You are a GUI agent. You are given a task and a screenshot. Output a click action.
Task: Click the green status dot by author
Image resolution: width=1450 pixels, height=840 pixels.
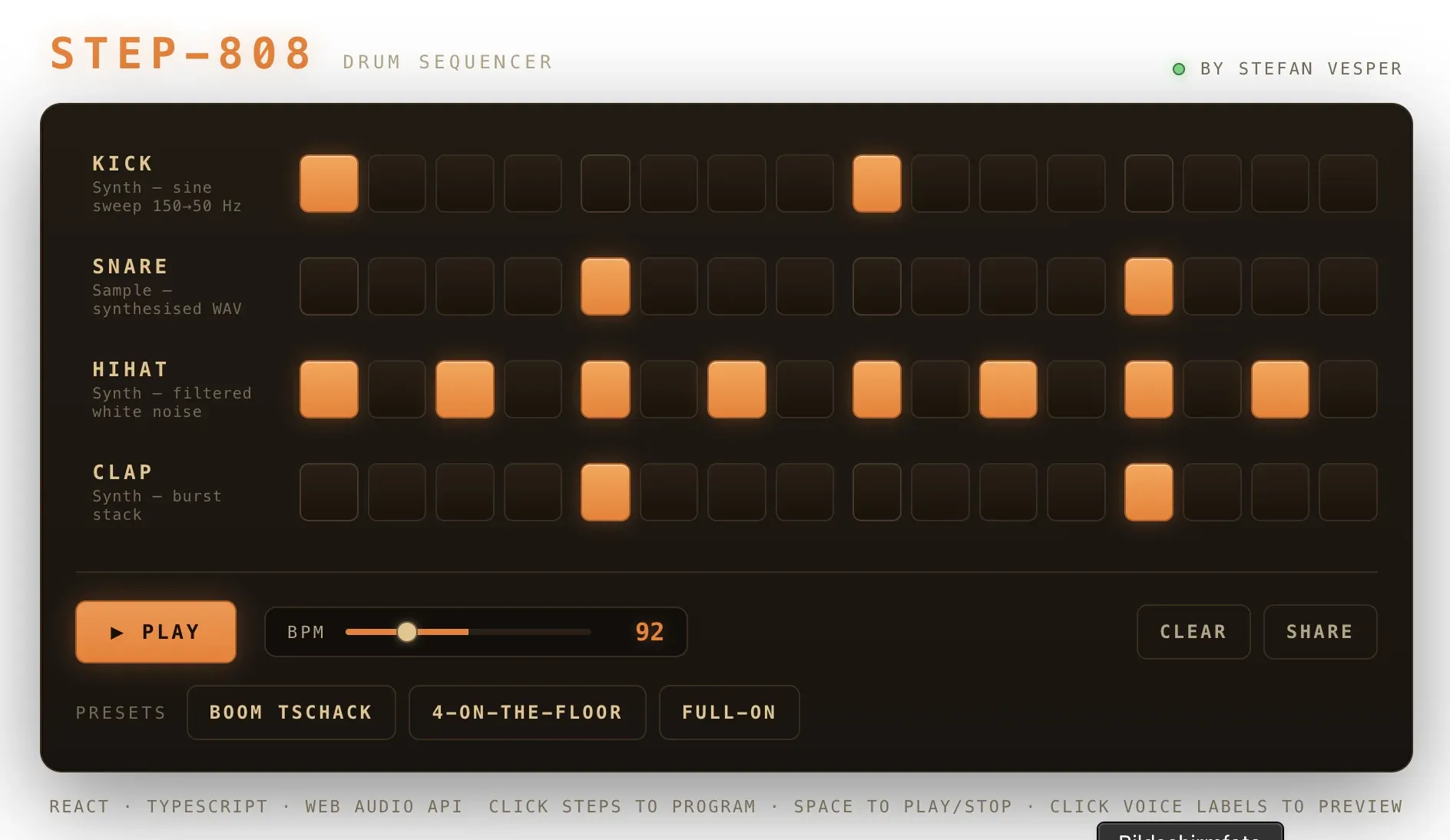coord(1179,69)
